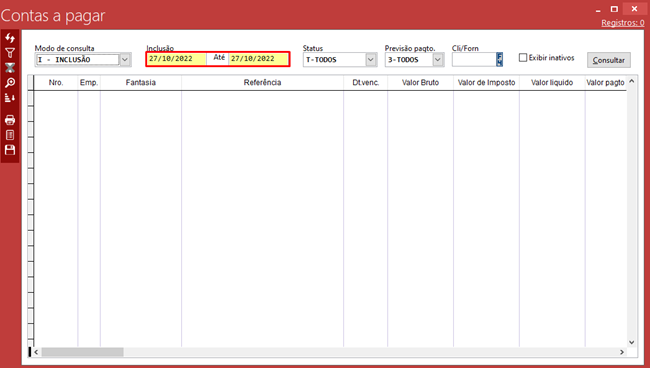Screen dimensions: 650x368
Task: Click the Cli/Forn text field
Action: pyautogui.click(x=474, y=59)
